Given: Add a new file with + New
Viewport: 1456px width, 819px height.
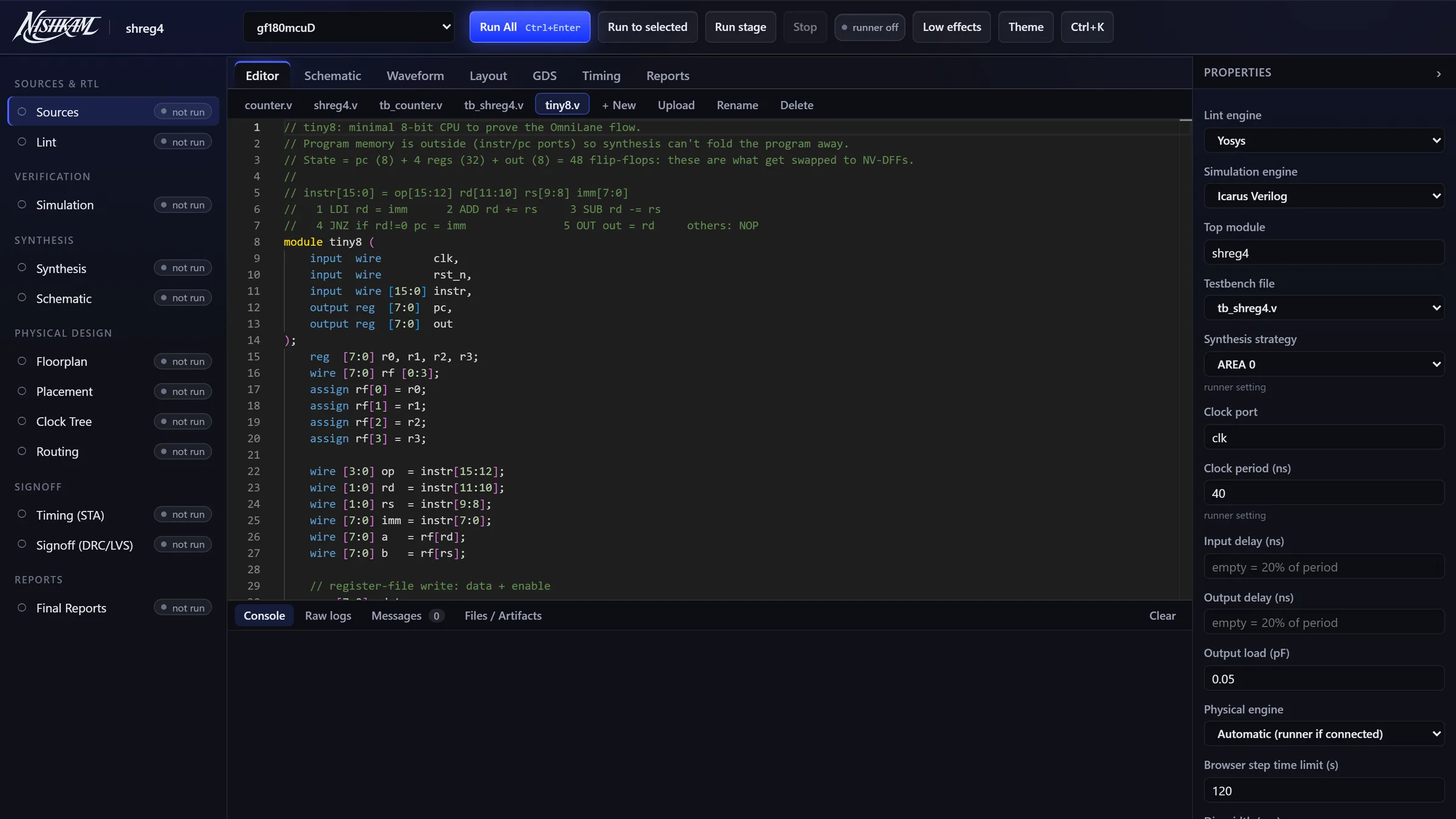Looking at the screenshot, I should tap(618, 105).
